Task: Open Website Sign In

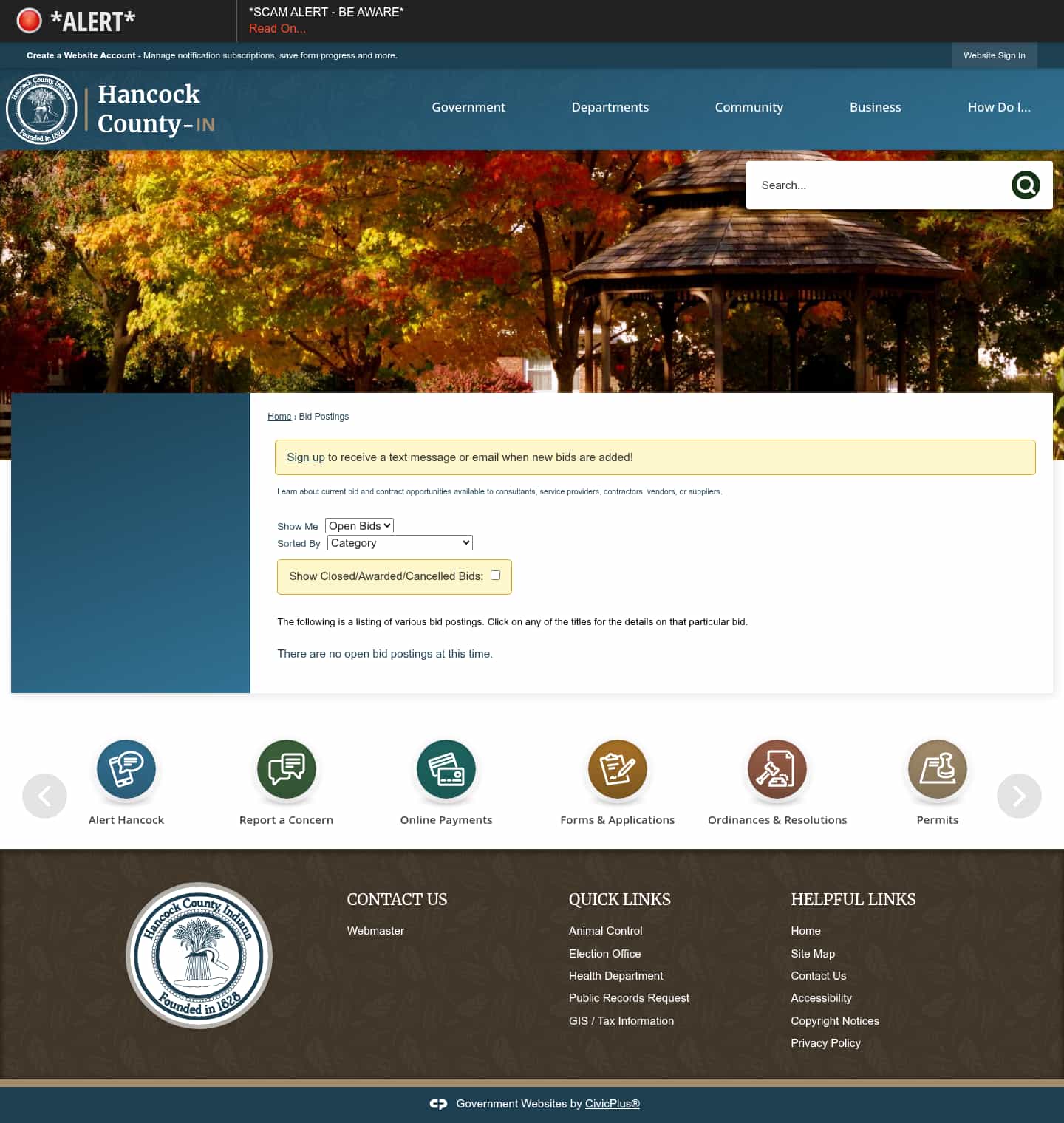Action: click(994, 55)
